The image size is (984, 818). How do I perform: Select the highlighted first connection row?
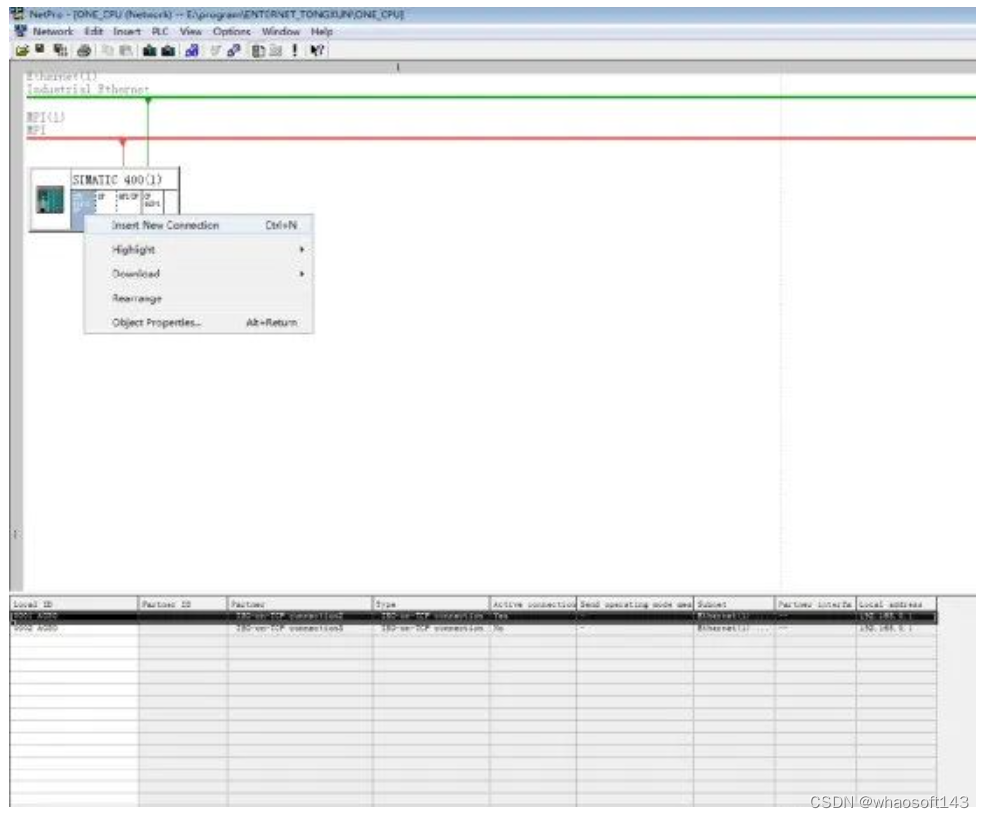[473, 616]
